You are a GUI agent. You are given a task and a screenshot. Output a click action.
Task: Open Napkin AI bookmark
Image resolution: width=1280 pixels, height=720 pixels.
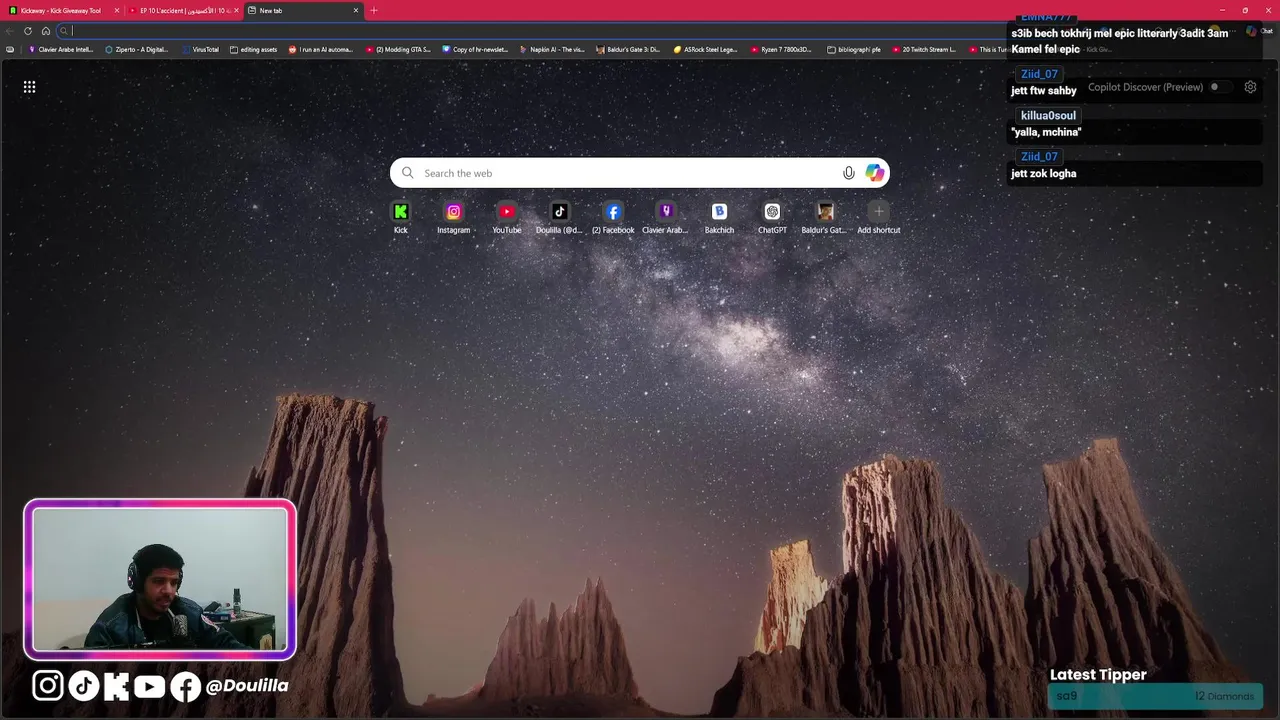click(552, 49)
